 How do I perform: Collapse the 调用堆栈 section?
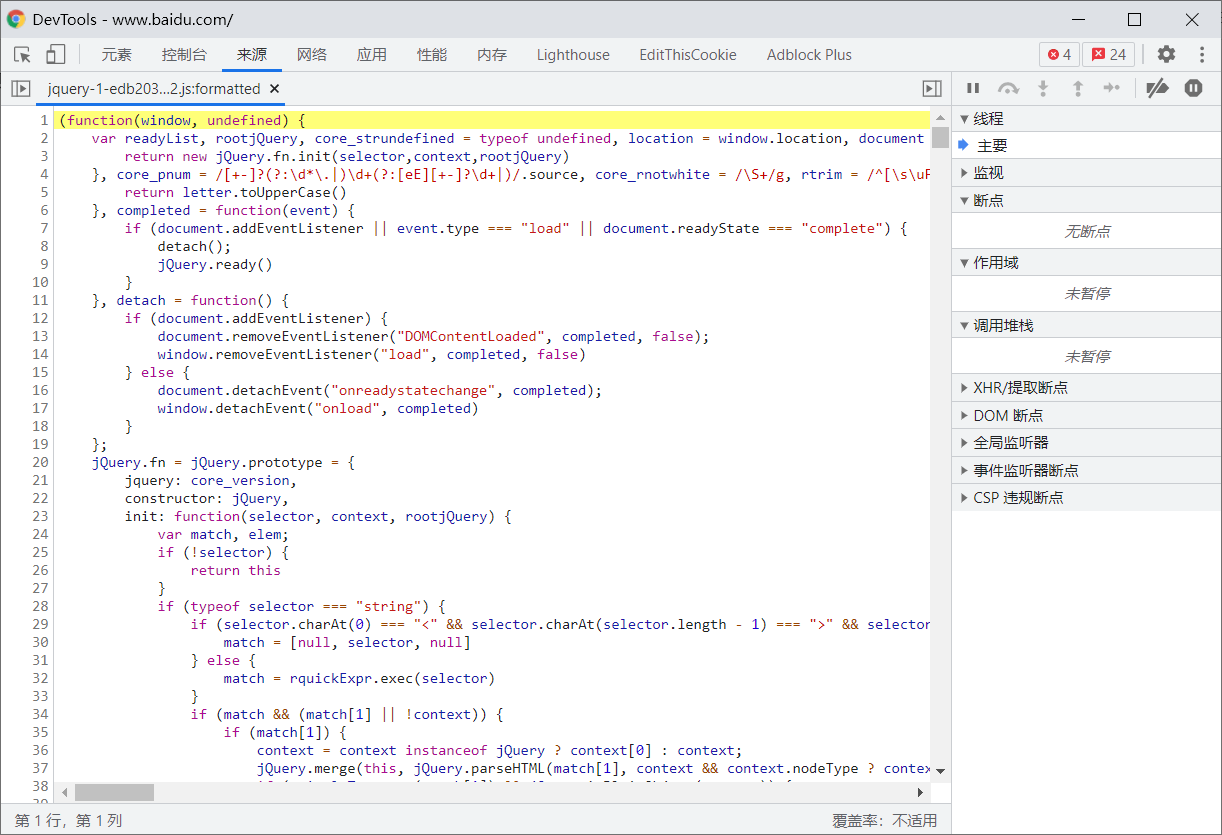pyautogui.click(x=1086, y=325)
